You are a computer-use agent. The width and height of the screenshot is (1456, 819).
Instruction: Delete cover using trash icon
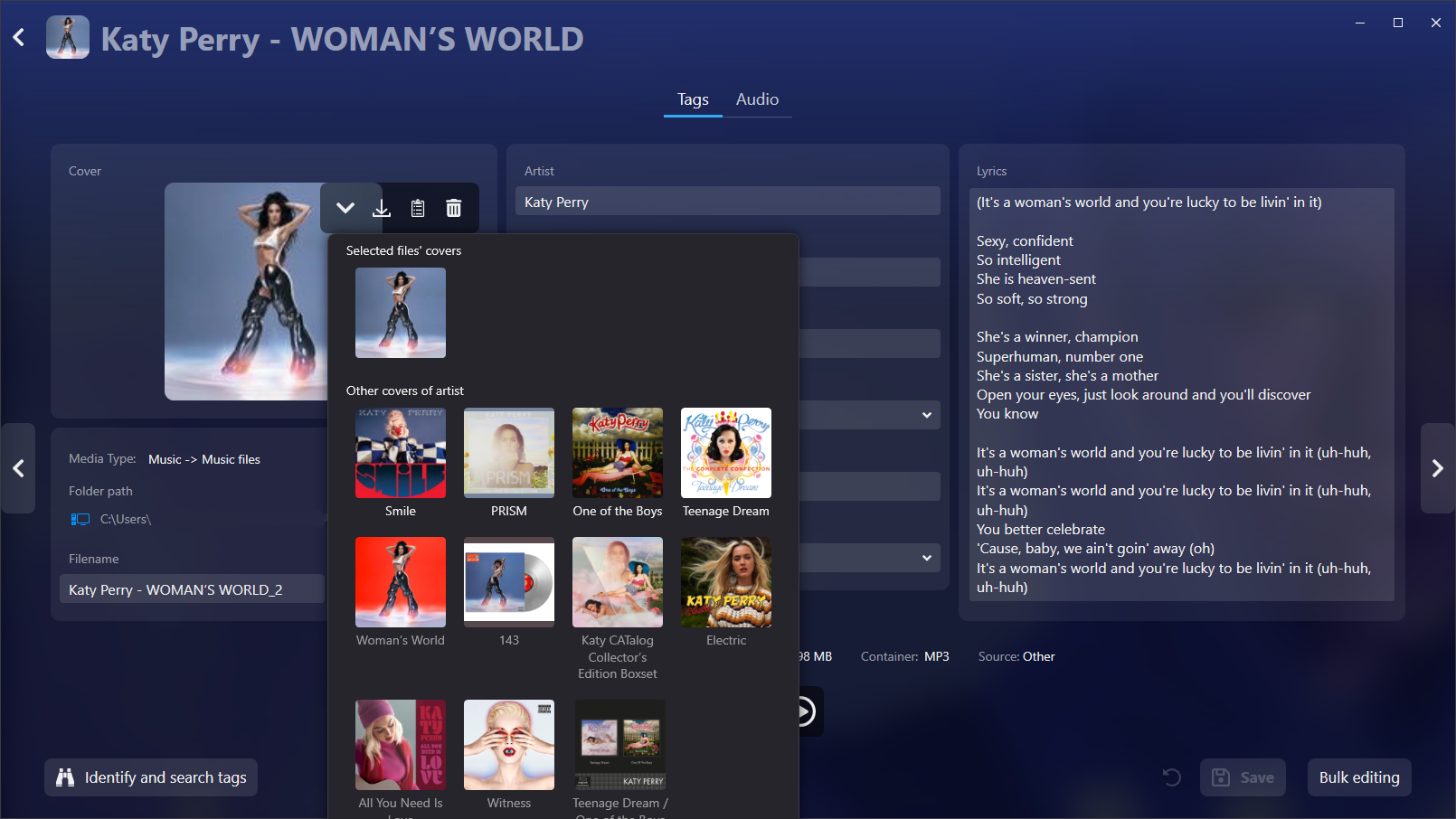[x=454, y=209]
